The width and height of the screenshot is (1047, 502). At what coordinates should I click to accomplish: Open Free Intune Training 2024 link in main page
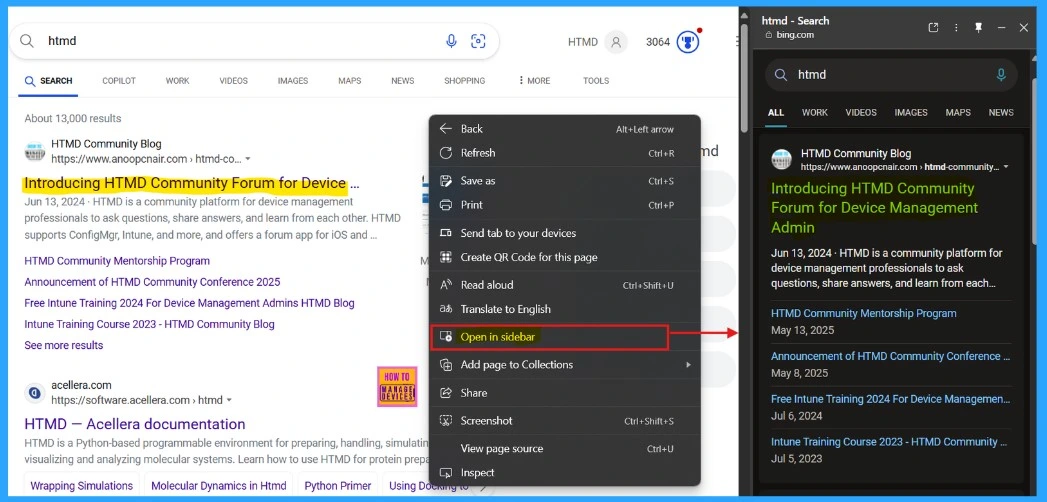click(x=189, y=303)
